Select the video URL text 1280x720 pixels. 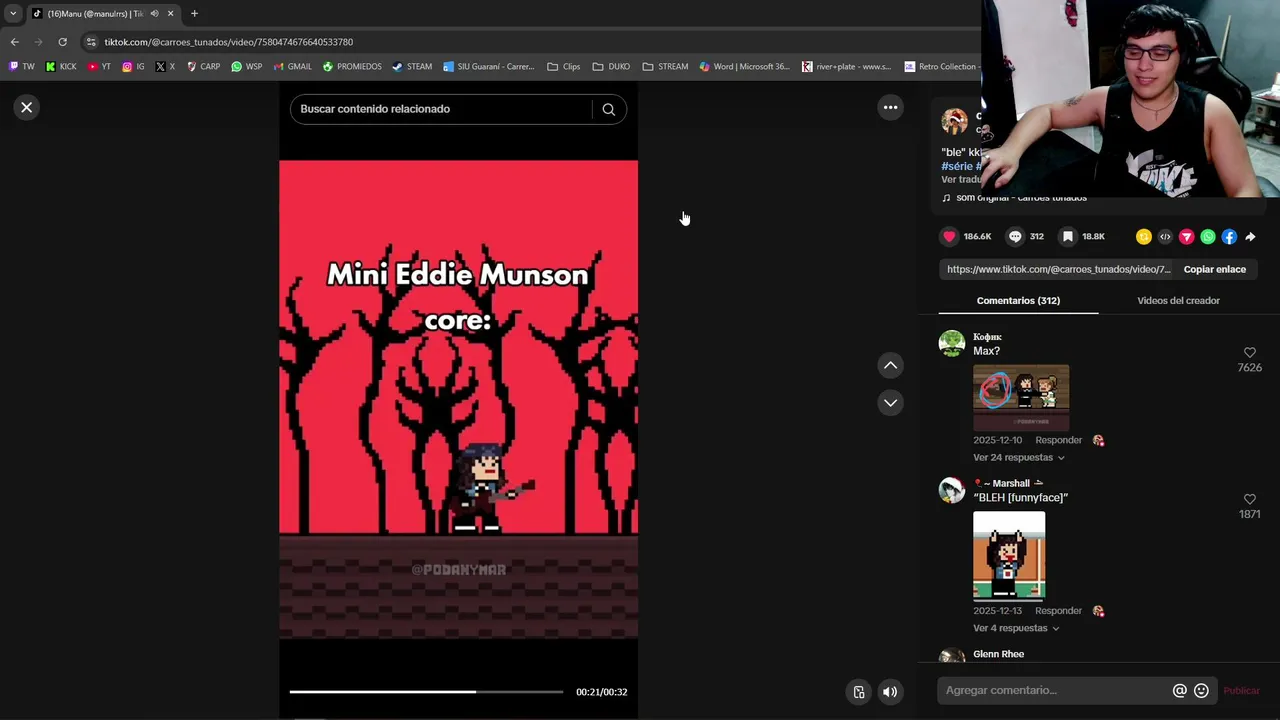1058,269
